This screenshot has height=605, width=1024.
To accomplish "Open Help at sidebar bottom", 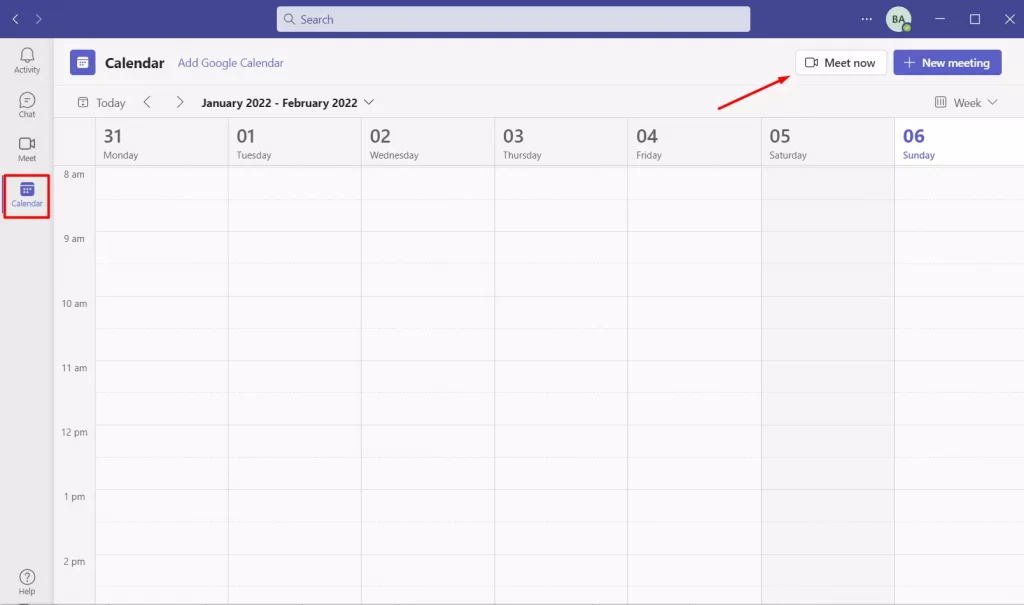I will [x=27, y=581].
